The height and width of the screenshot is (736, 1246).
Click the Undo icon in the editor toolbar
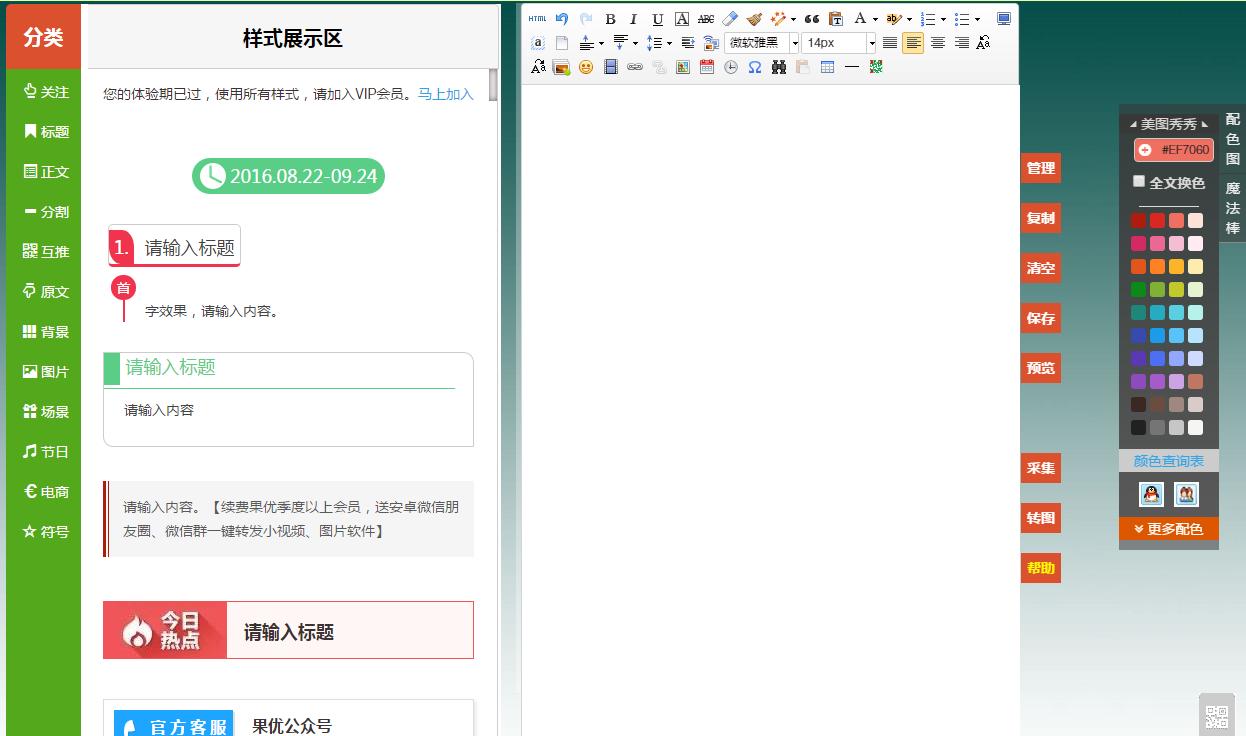[560, 18]
